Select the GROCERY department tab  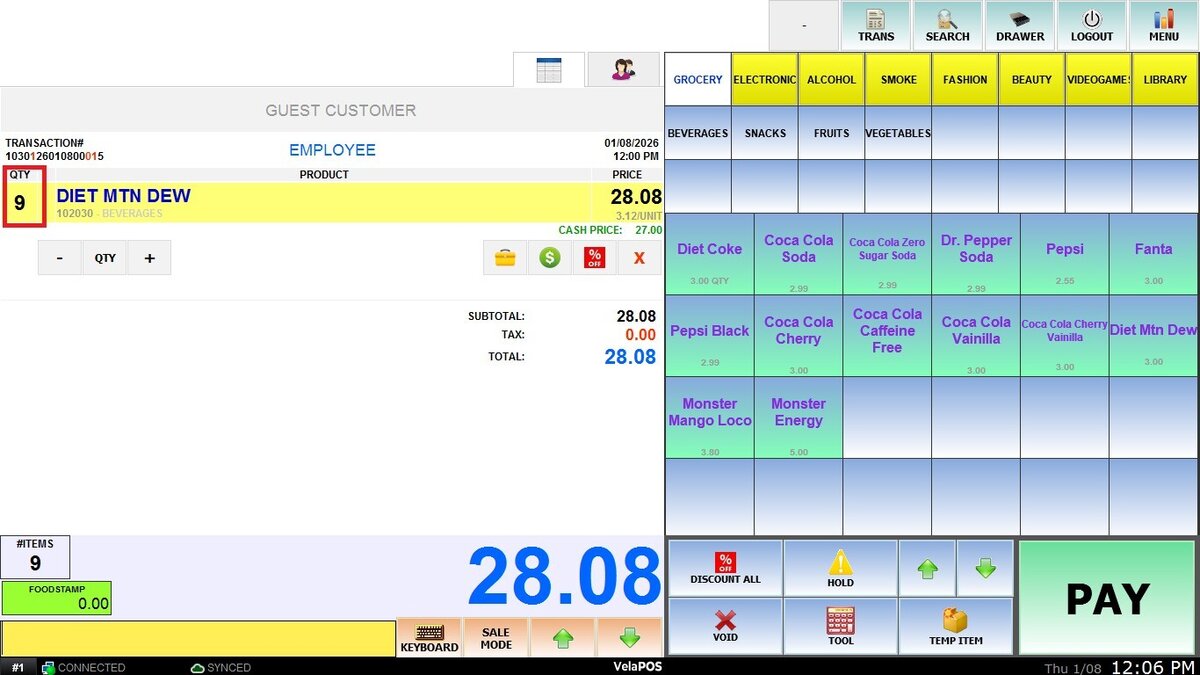[698, 80]
